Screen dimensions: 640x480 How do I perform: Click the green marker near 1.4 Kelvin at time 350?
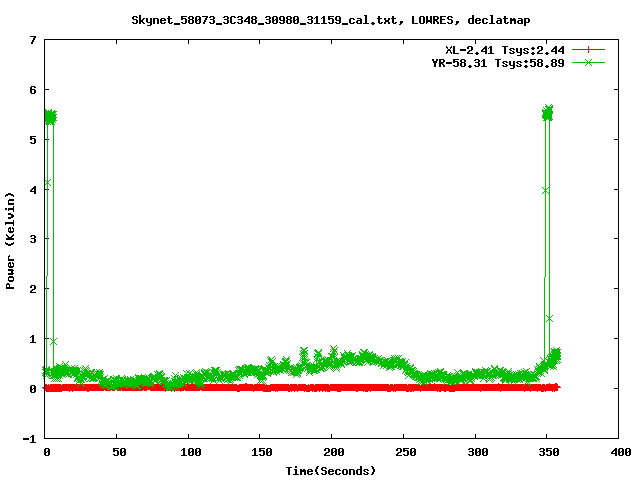(549, 319)
